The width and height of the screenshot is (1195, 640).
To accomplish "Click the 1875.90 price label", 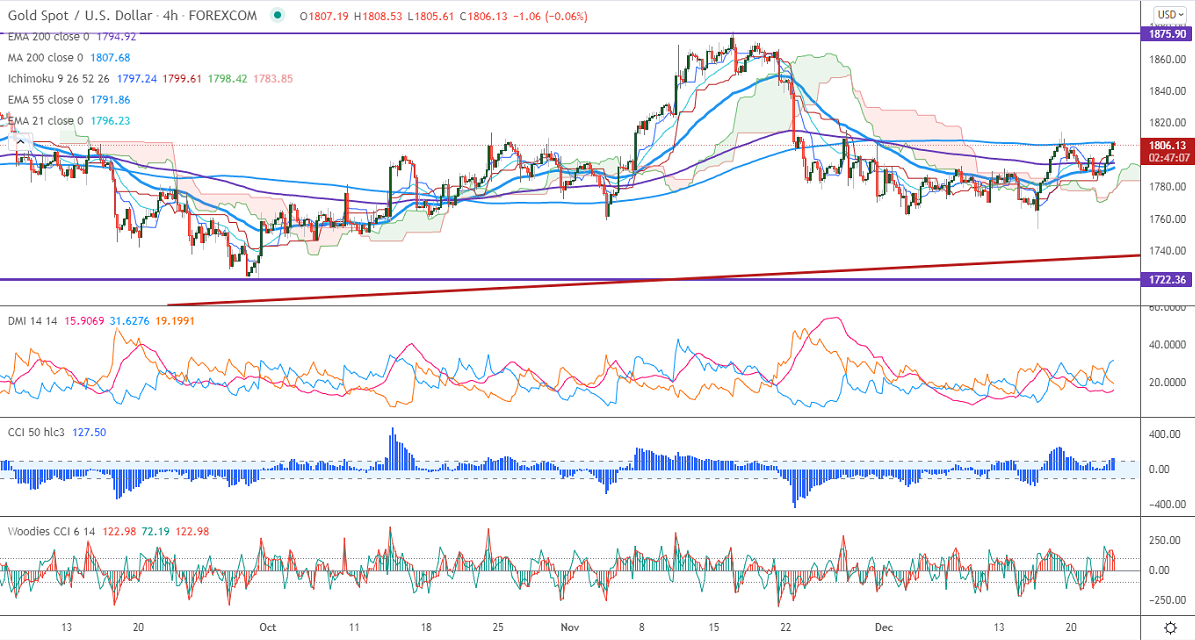I will tap(1167, 34).
